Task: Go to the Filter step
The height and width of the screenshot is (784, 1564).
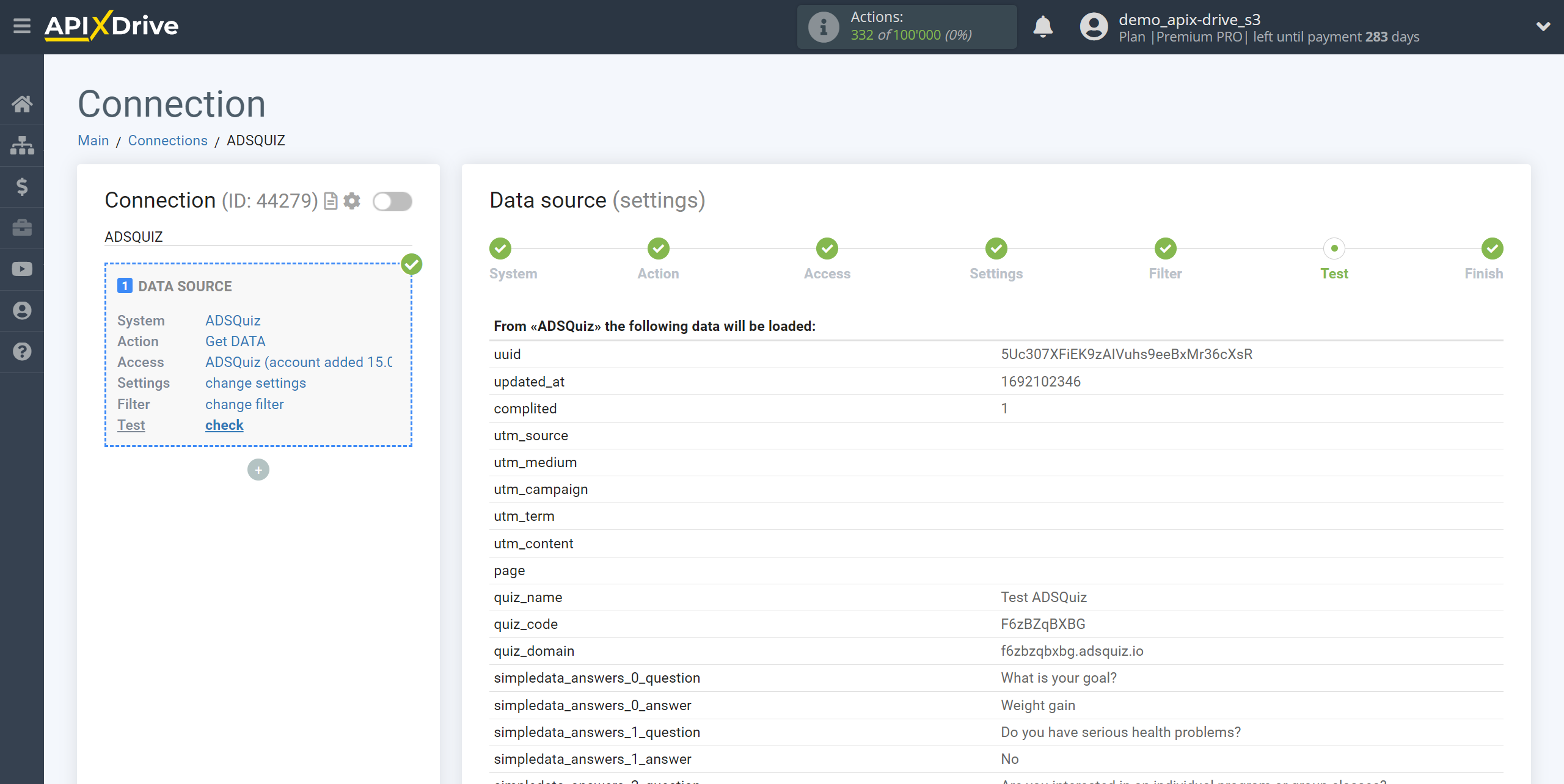Action: pyautogui.click(x=1166, y=249)
